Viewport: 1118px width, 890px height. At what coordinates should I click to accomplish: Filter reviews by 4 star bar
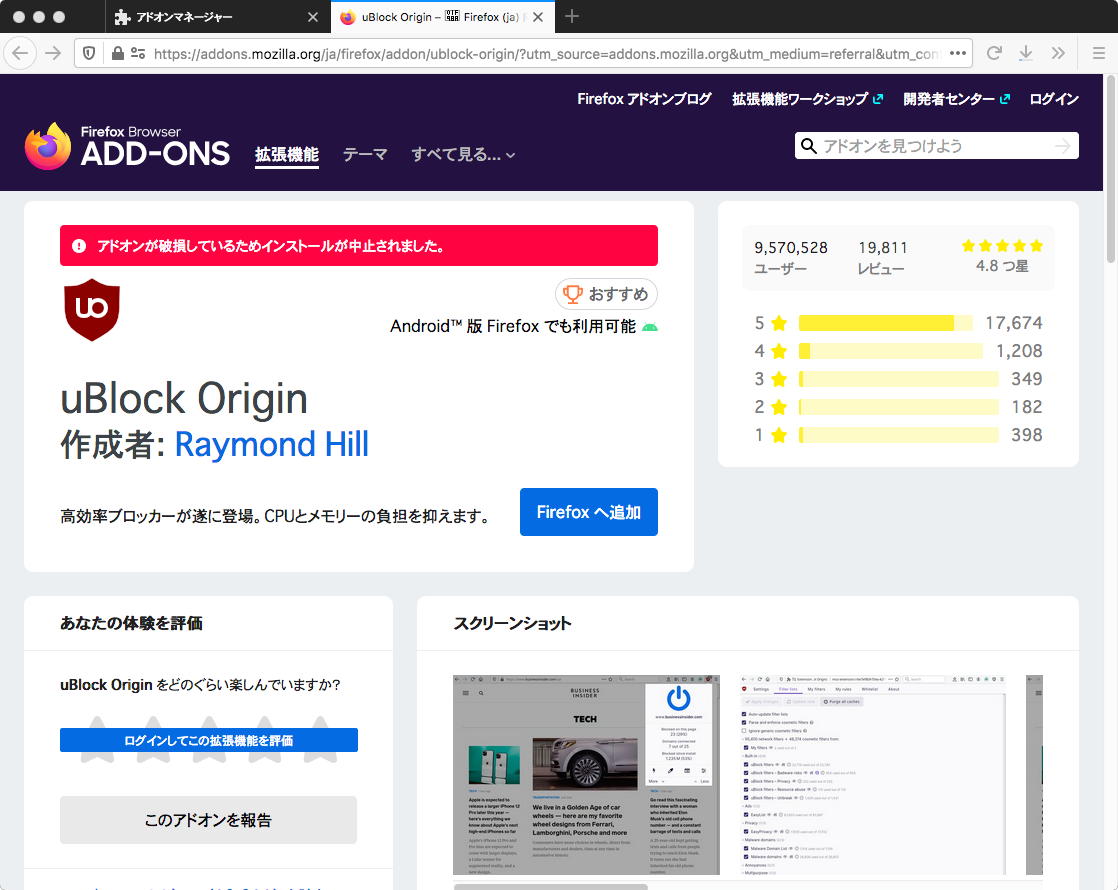891,351
